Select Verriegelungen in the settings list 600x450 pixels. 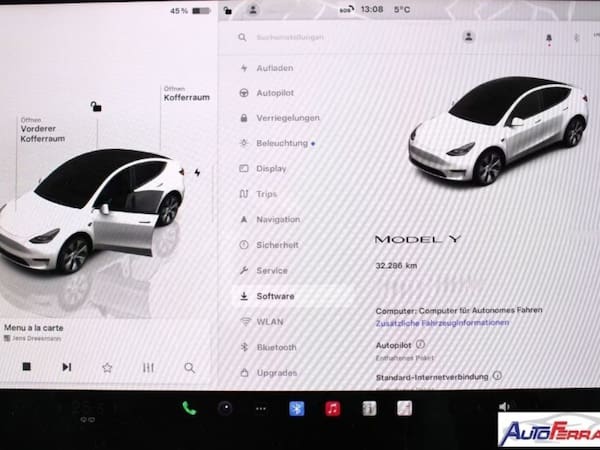coord(280,118)
